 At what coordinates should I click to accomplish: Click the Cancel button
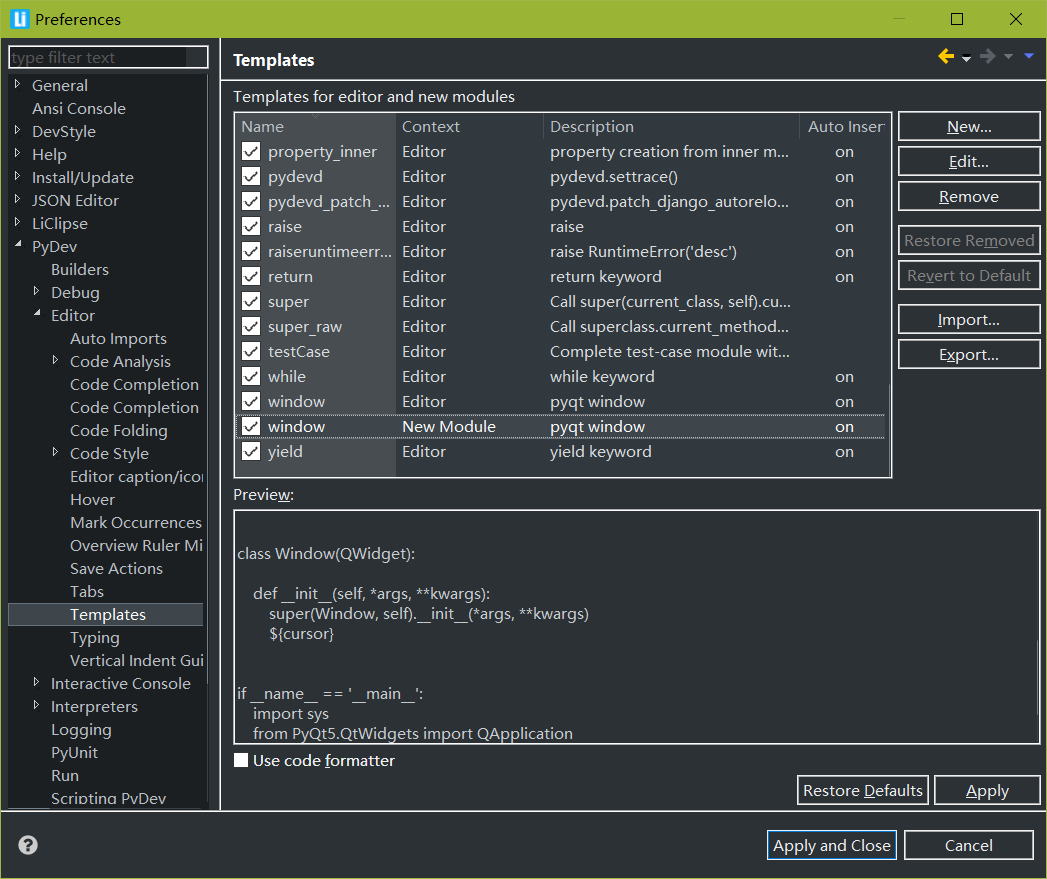pos(968,845)
